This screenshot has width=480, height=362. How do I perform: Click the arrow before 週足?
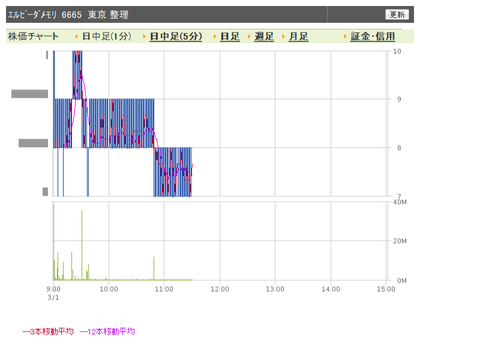pyautogui.click(x=249, y=36)
